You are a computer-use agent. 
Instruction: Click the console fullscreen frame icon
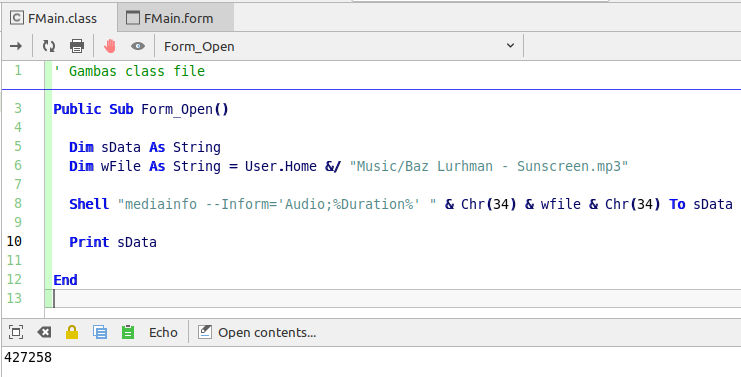tap(16, 332)
